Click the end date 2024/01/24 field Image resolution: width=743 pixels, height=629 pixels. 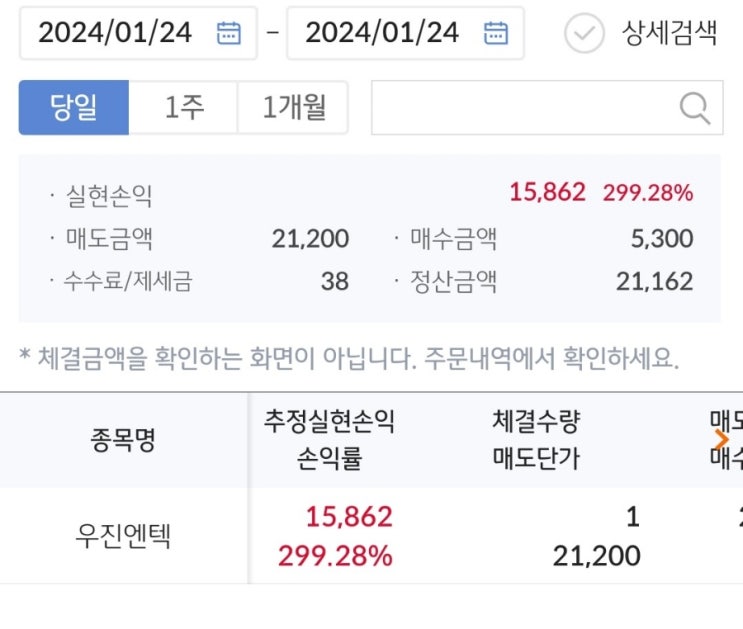pyautogui.click(x=382, y=33)
